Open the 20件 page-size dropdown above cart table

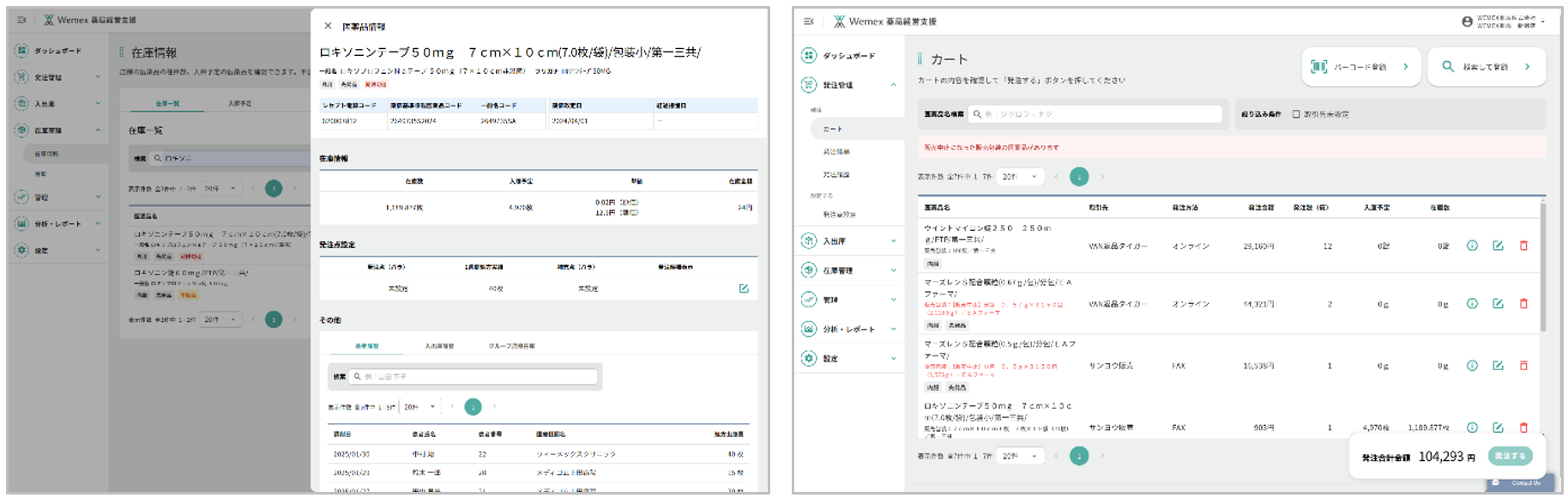[1021, 177]
